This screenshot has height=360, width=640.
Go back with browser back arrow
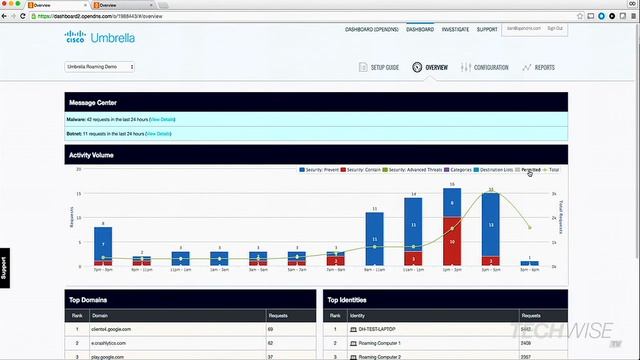4,16
